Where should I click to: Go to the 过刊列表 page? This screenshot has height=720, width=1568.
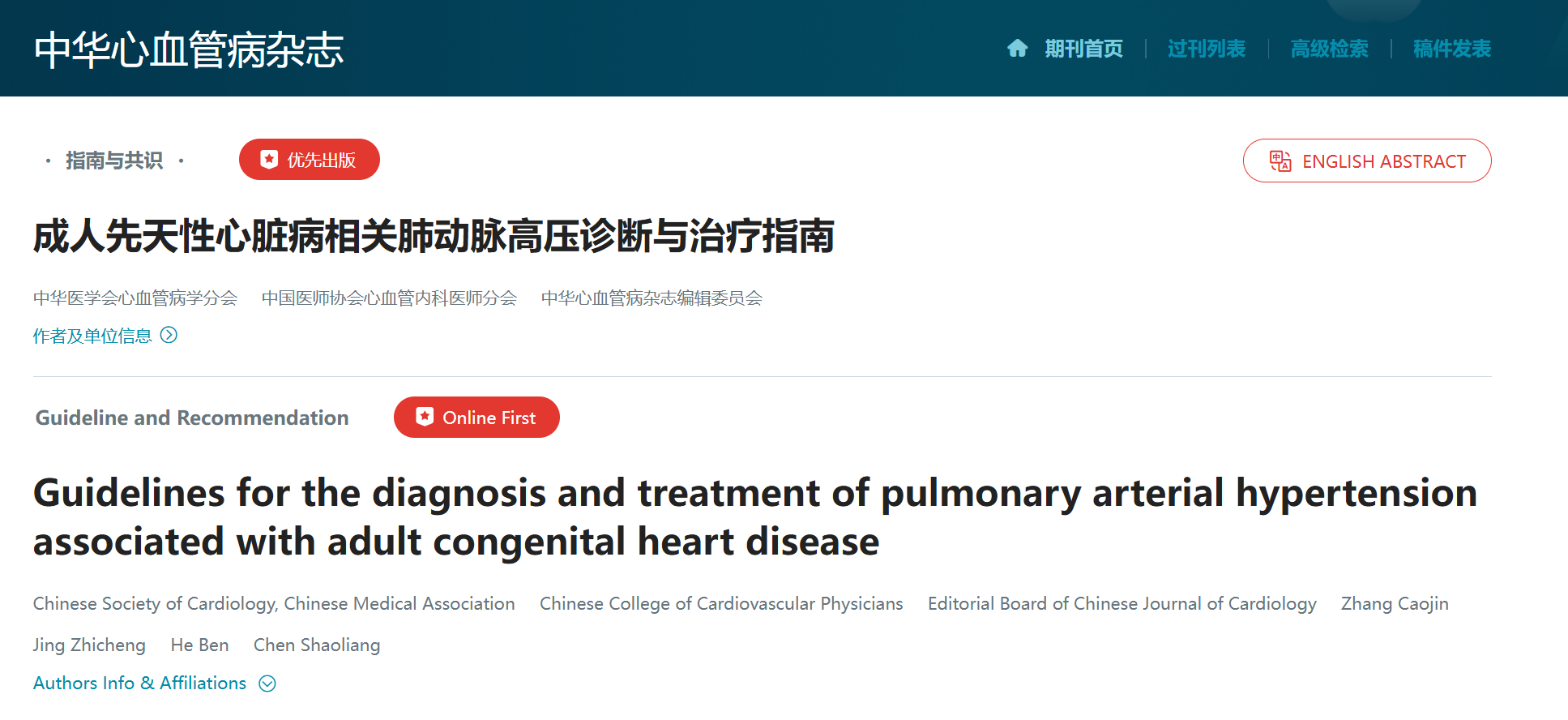coord(1206,49)
